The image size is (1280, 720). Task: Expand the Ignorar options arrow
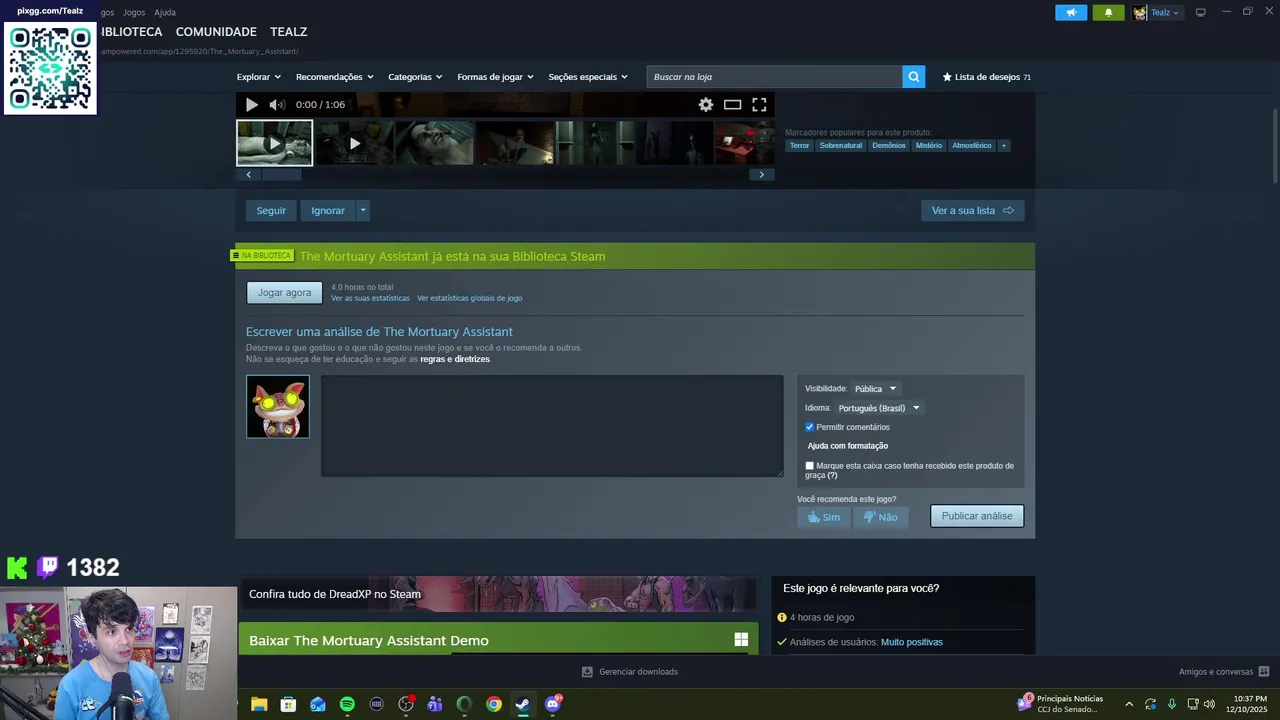pos(363,210)
